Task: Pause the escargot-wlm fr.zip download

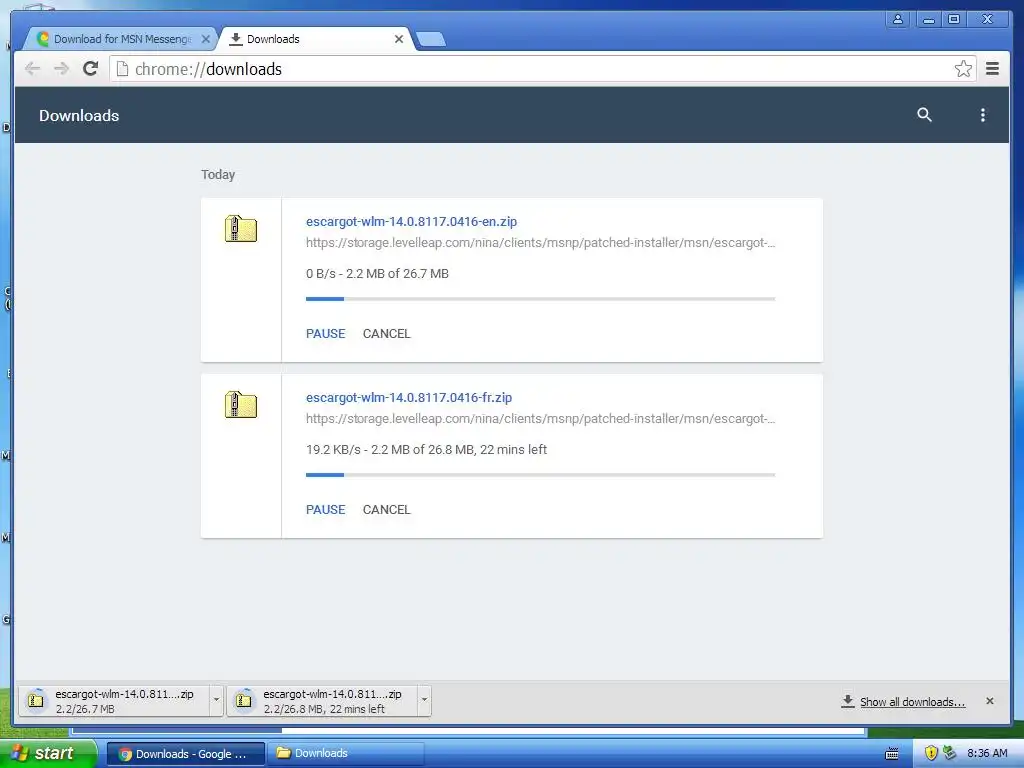Action: (x=325, y=509)
